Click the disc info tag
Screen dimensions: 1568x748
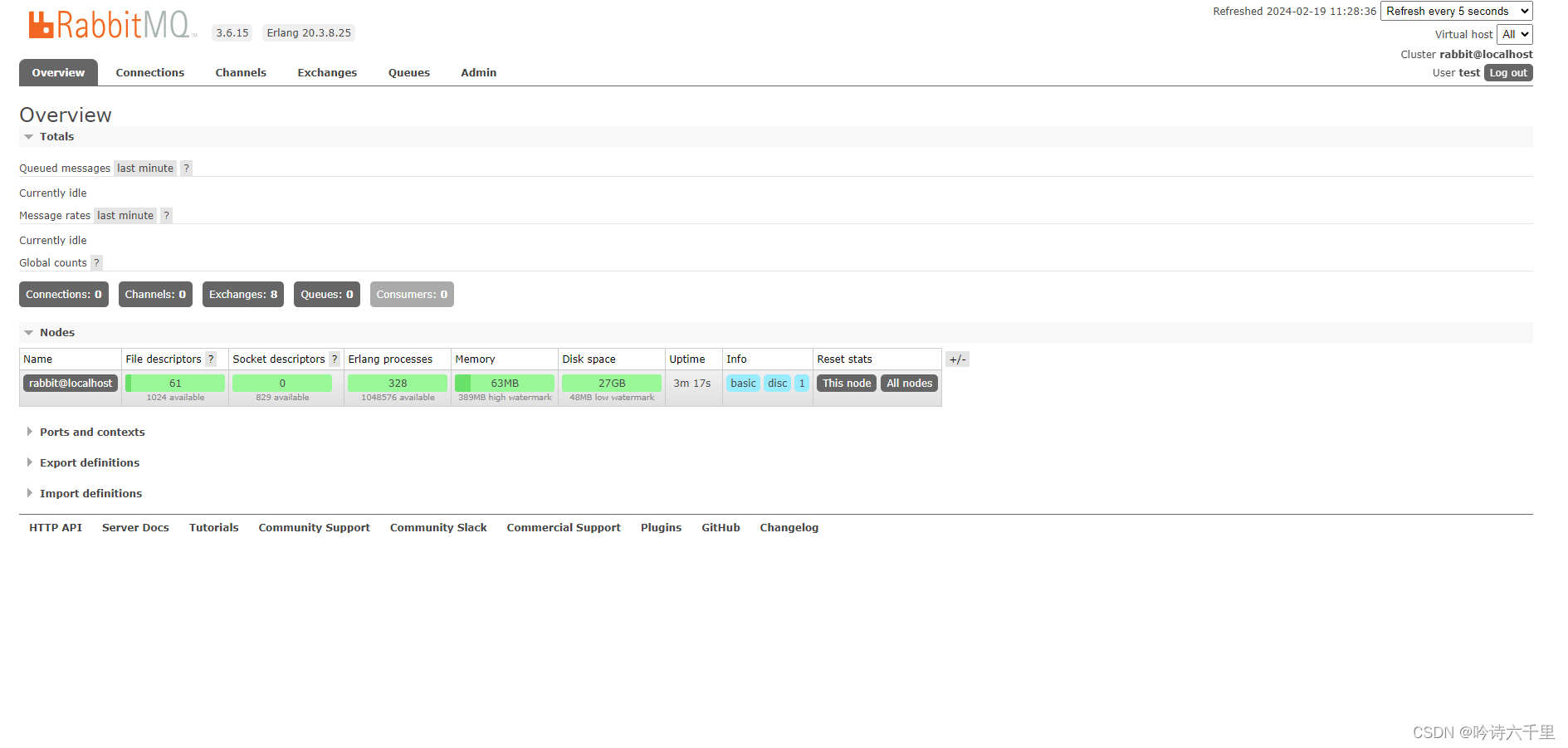coord(777,383)
